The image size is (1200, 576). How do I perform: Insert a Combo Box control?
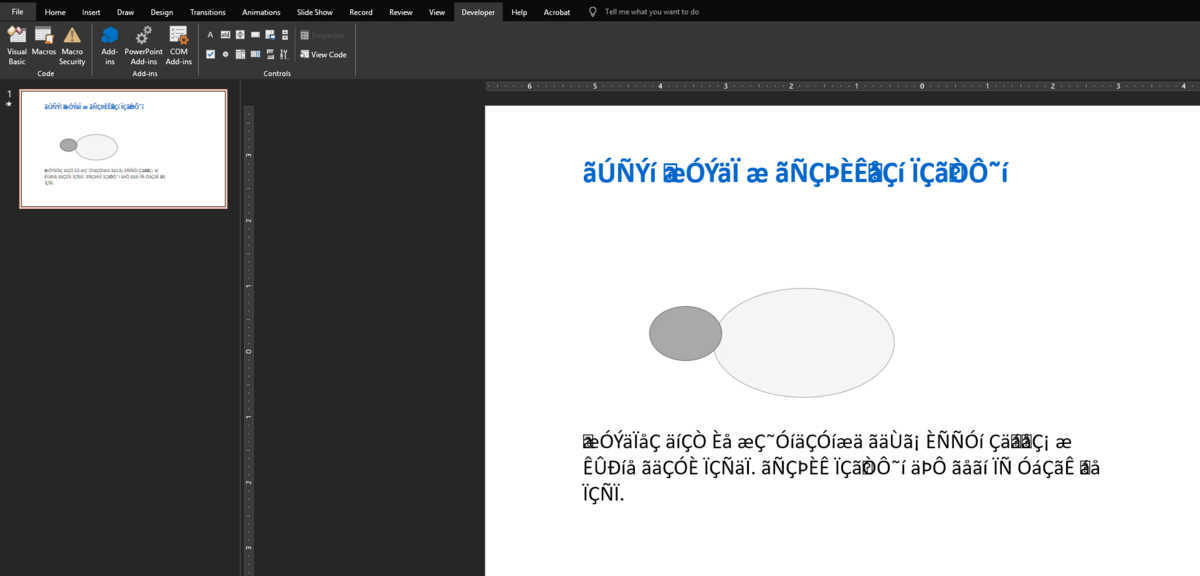coord(255,54)
